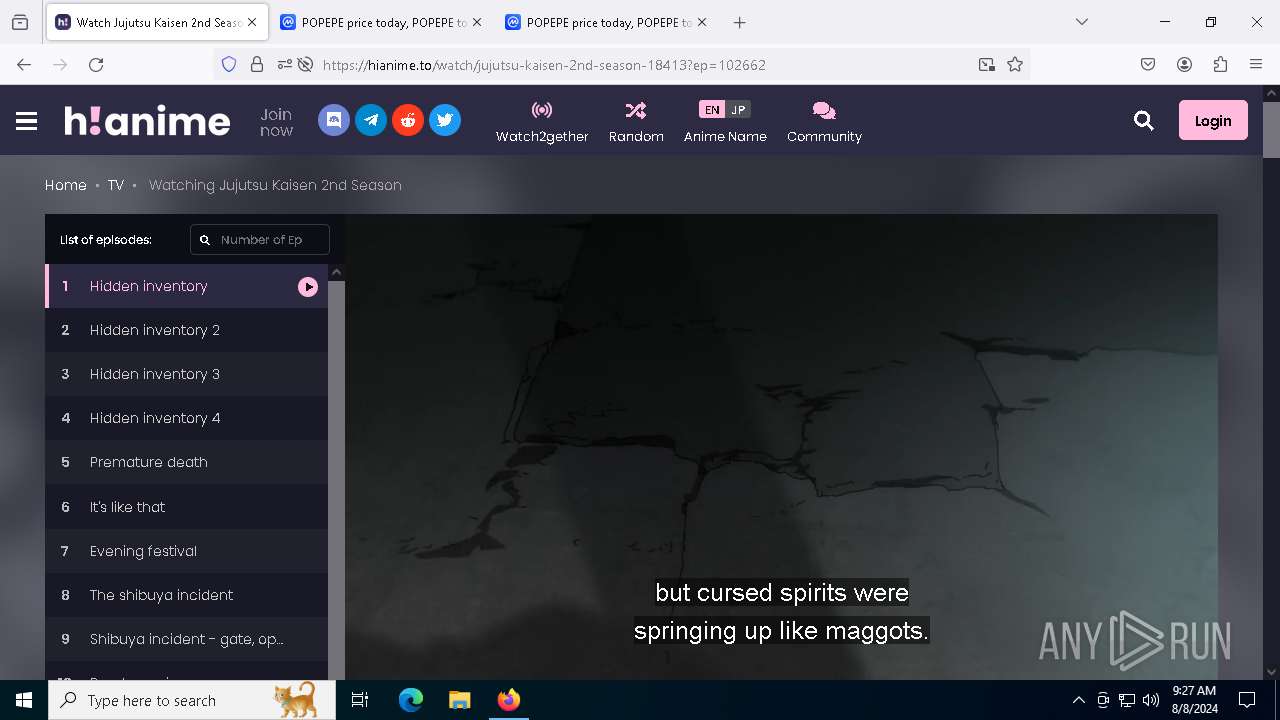
Task: Click the video player area
Action: click(x=781, y=447)
